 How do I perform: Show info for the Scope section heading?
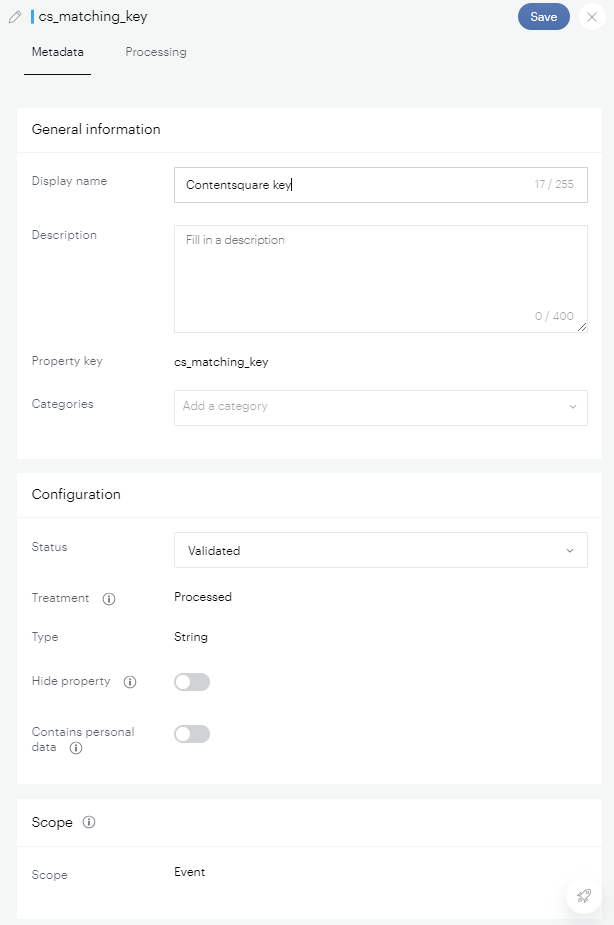tap(89, 822)
